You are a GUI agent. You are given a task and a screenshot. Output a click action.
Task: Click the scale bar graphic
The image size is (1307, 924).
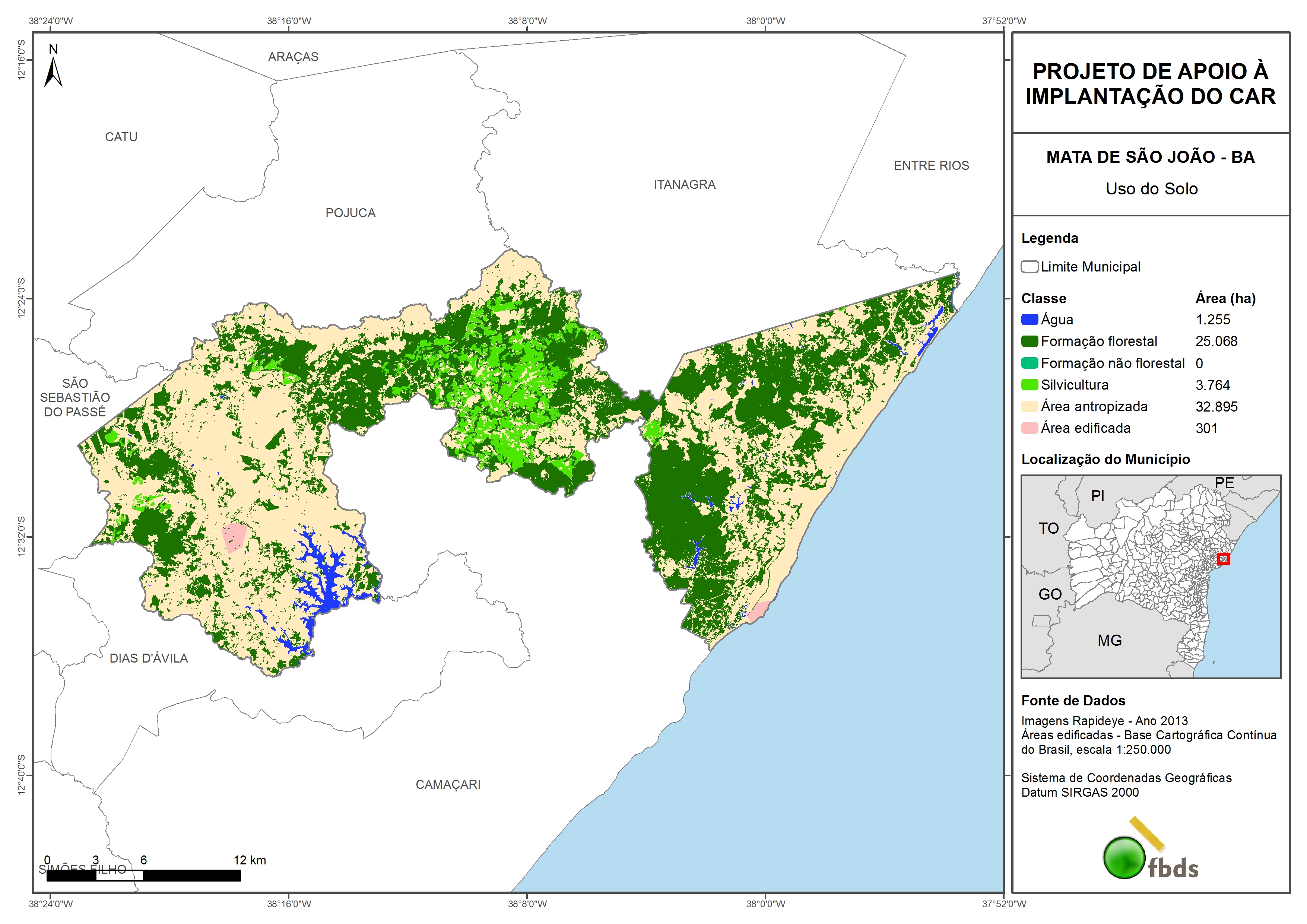[143, 875]
